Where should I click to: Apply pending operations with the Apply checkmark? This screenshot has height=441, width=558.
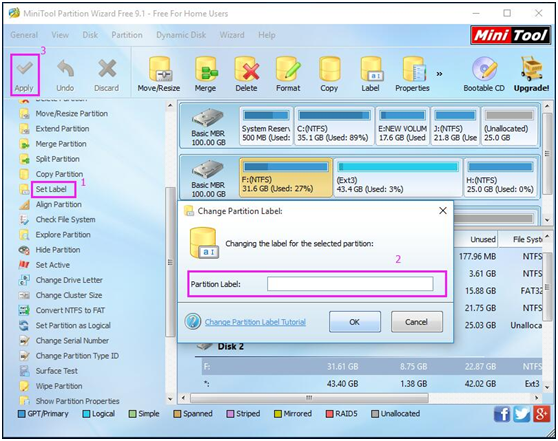click(x=24, y=75)
